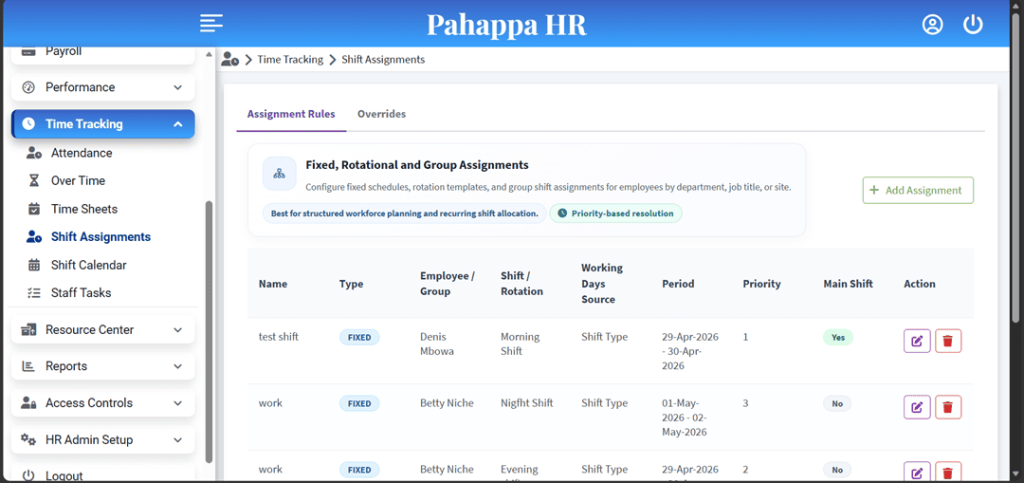Click the power icon in header
The width and height of the screenshot is (1024, 483).
tap(972, 25)
